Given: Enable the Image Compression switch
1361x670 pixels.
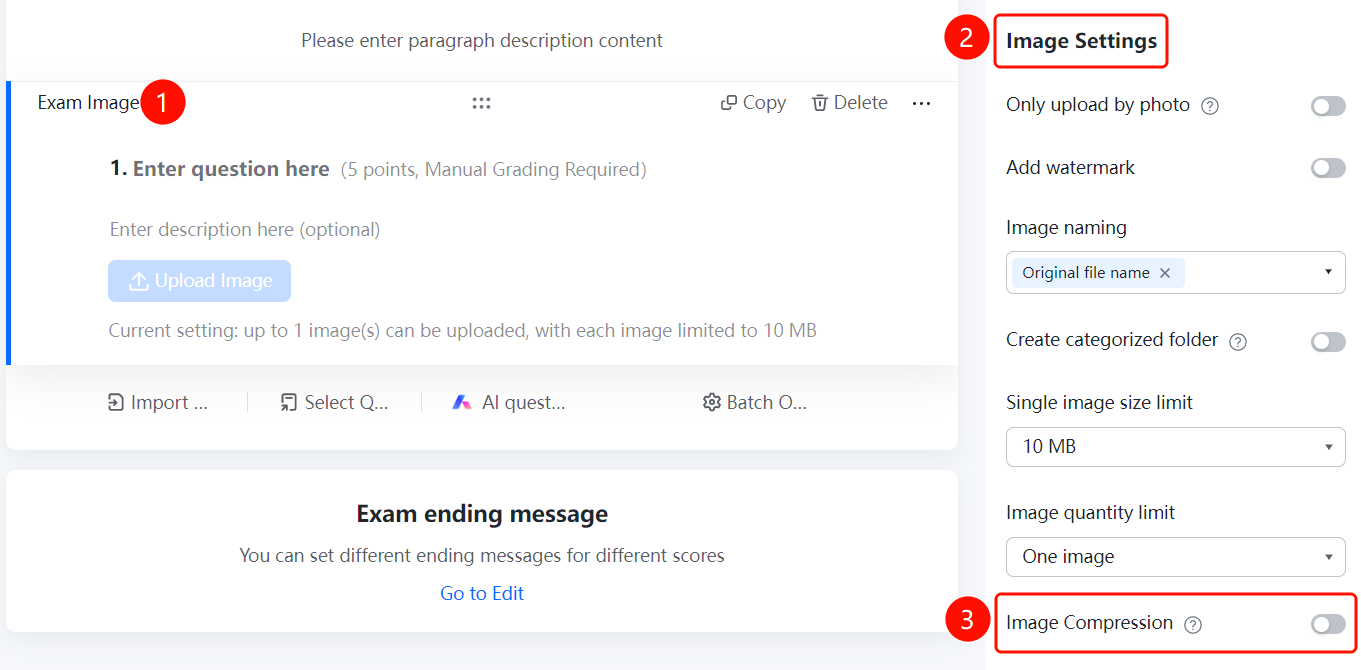Looking at the screenshot, I should click(x=1328, y=624).
